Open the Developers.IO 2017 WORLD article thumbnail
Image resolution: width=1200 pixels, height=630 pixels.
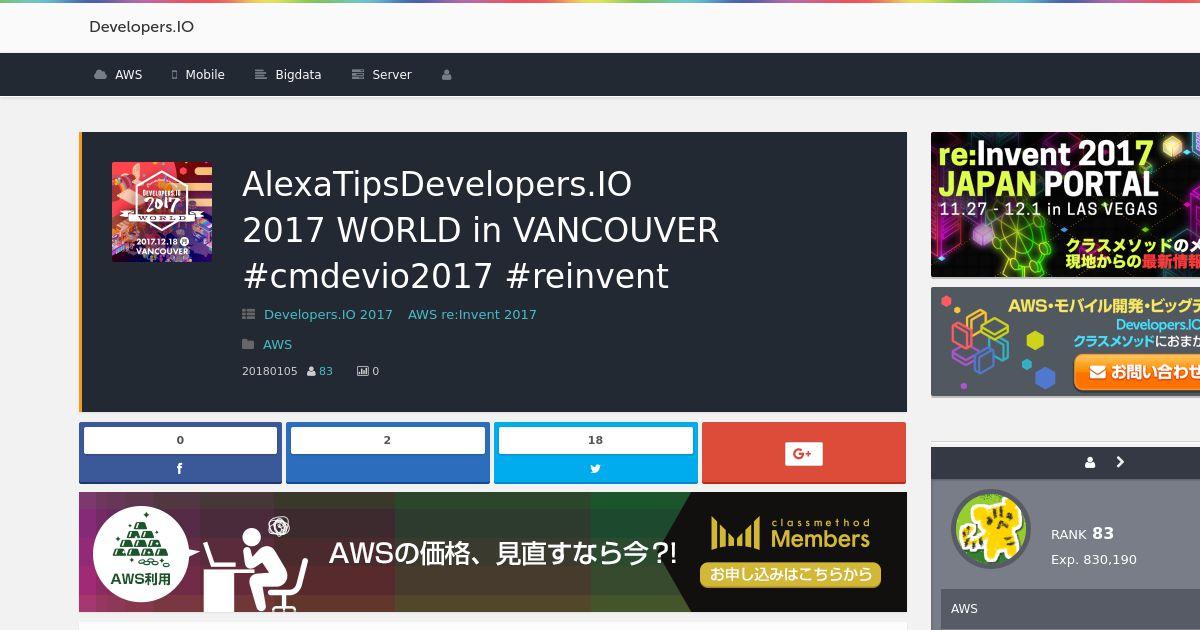point(162,212)
